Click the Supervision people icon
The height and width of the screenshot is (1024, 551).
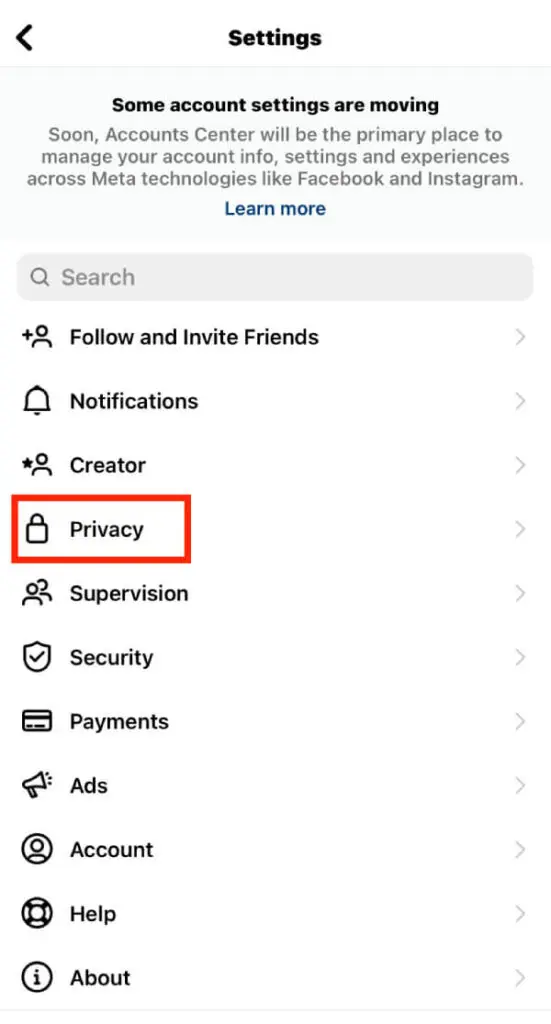click(x=37, y=592)
